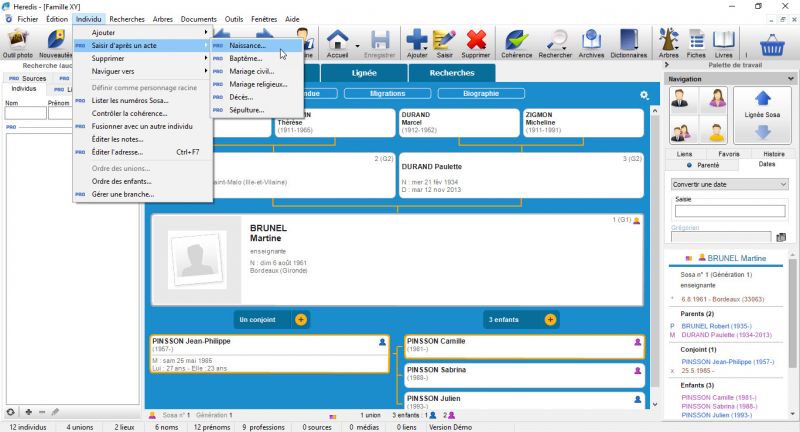Click the Saisie date input field
800x432 pixels.
730,211
